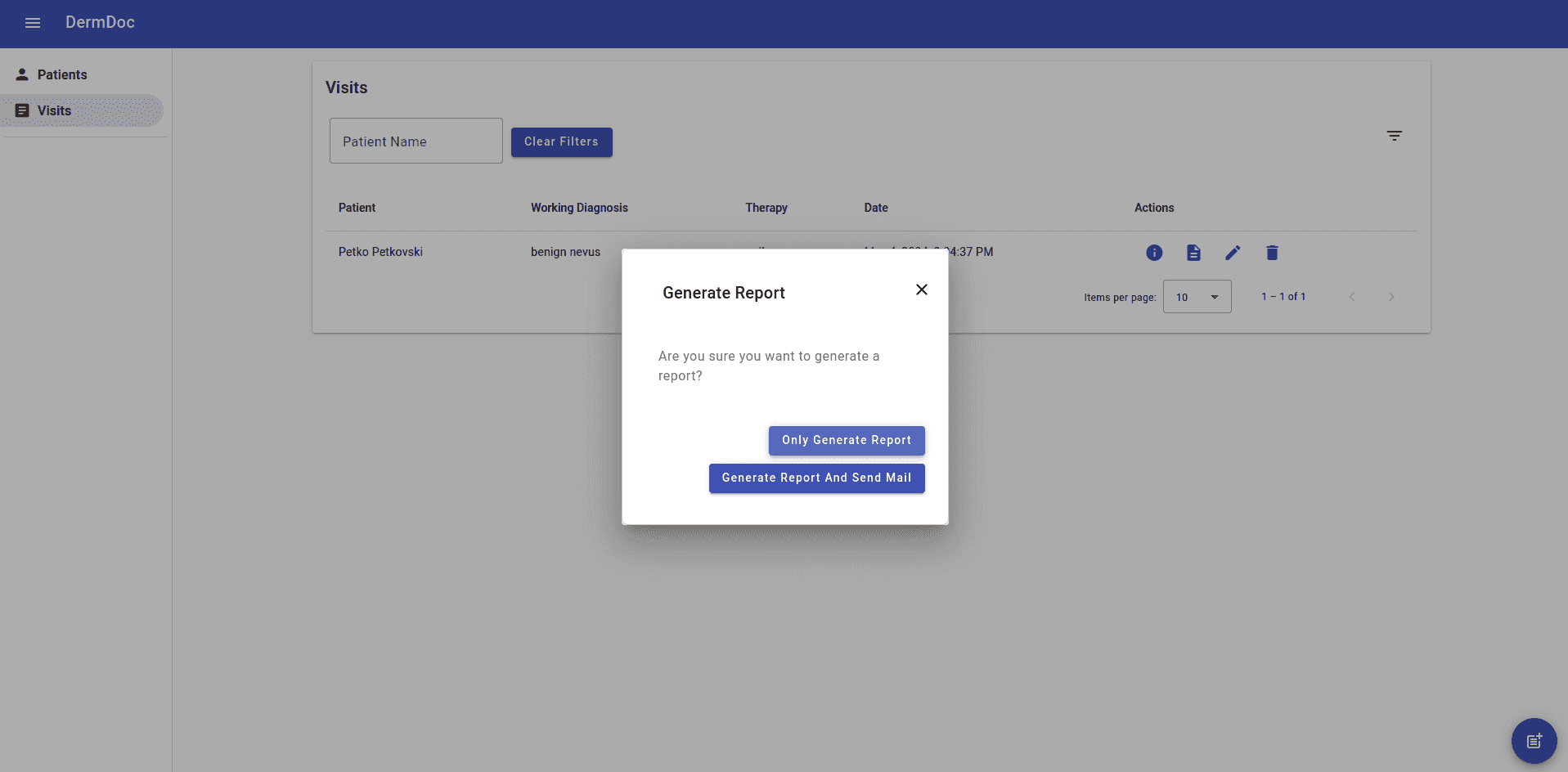Click the Working Diagnosis column header

[x=579, y=208]
